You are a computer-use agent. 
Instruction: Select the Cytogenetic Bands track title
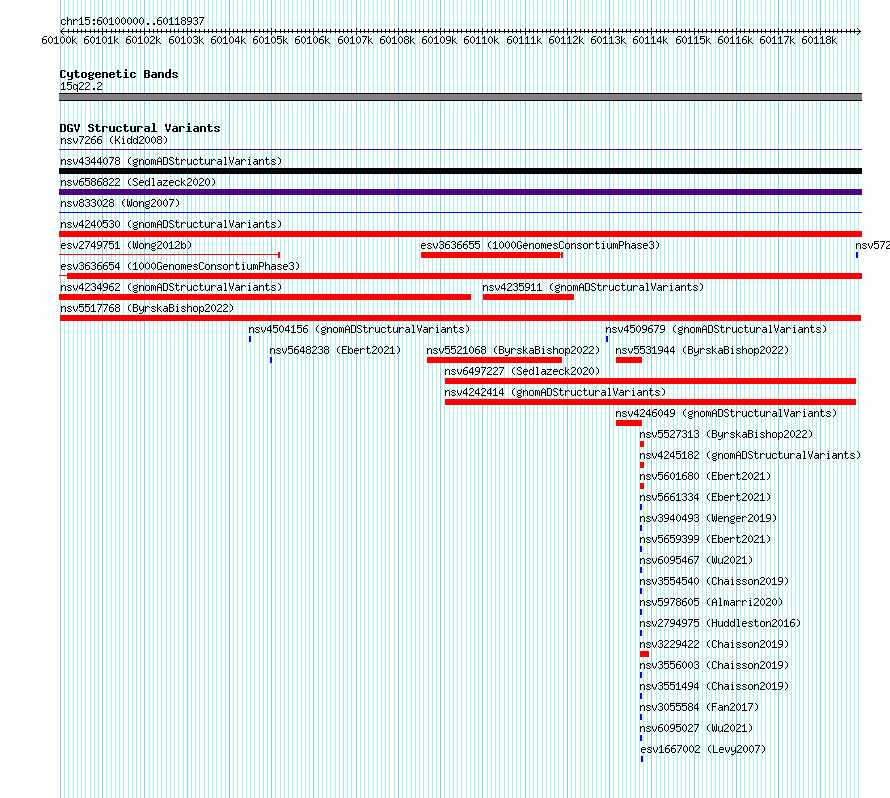[119, 74]
